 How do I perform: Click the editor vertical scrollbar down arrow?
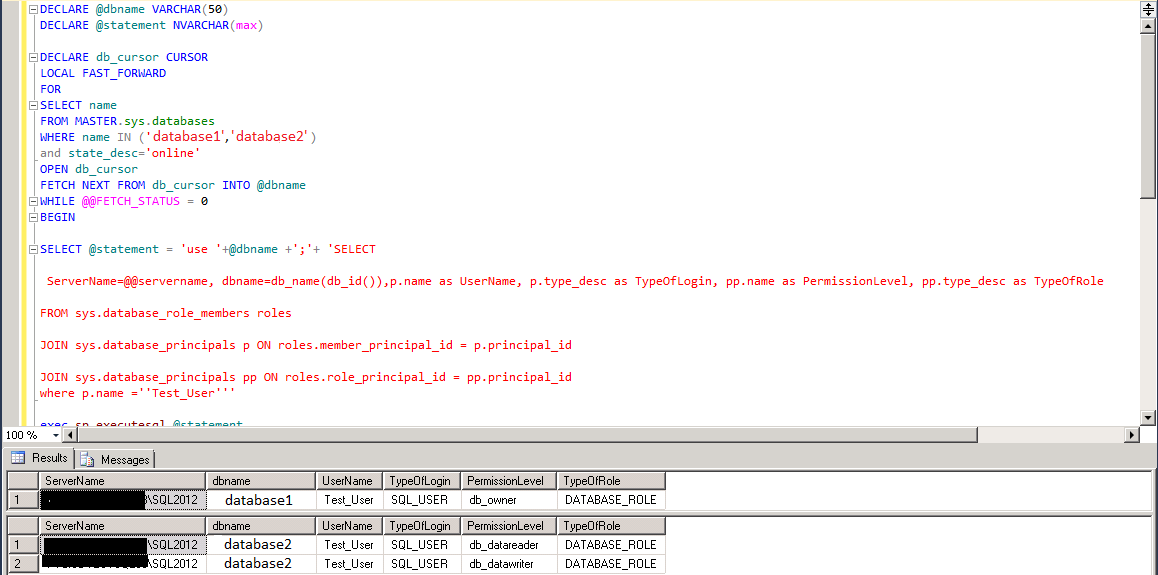click(1148, 419)
